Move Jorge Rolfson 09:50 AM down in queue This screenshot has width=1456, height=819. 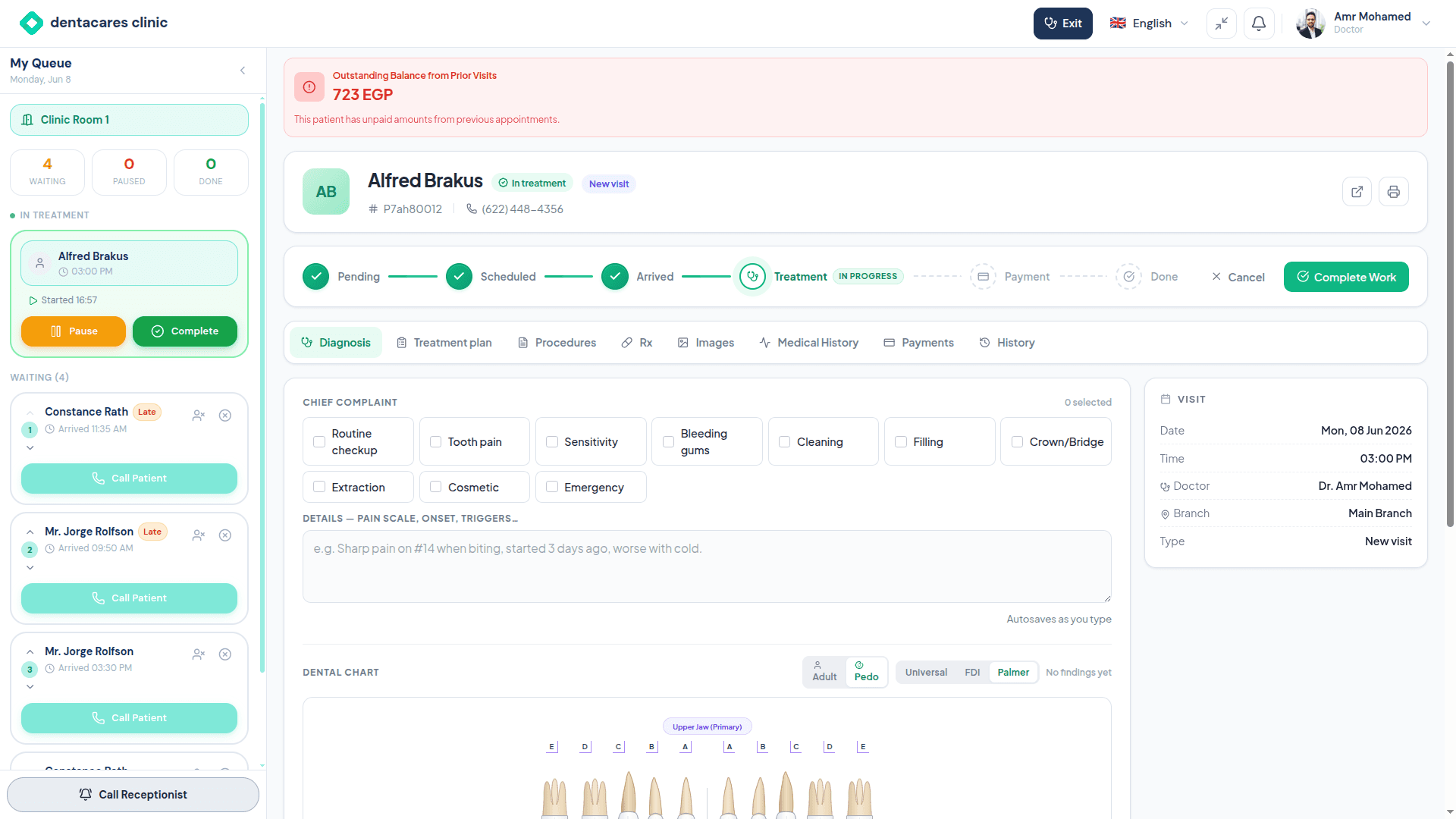(x=30, y=567)
